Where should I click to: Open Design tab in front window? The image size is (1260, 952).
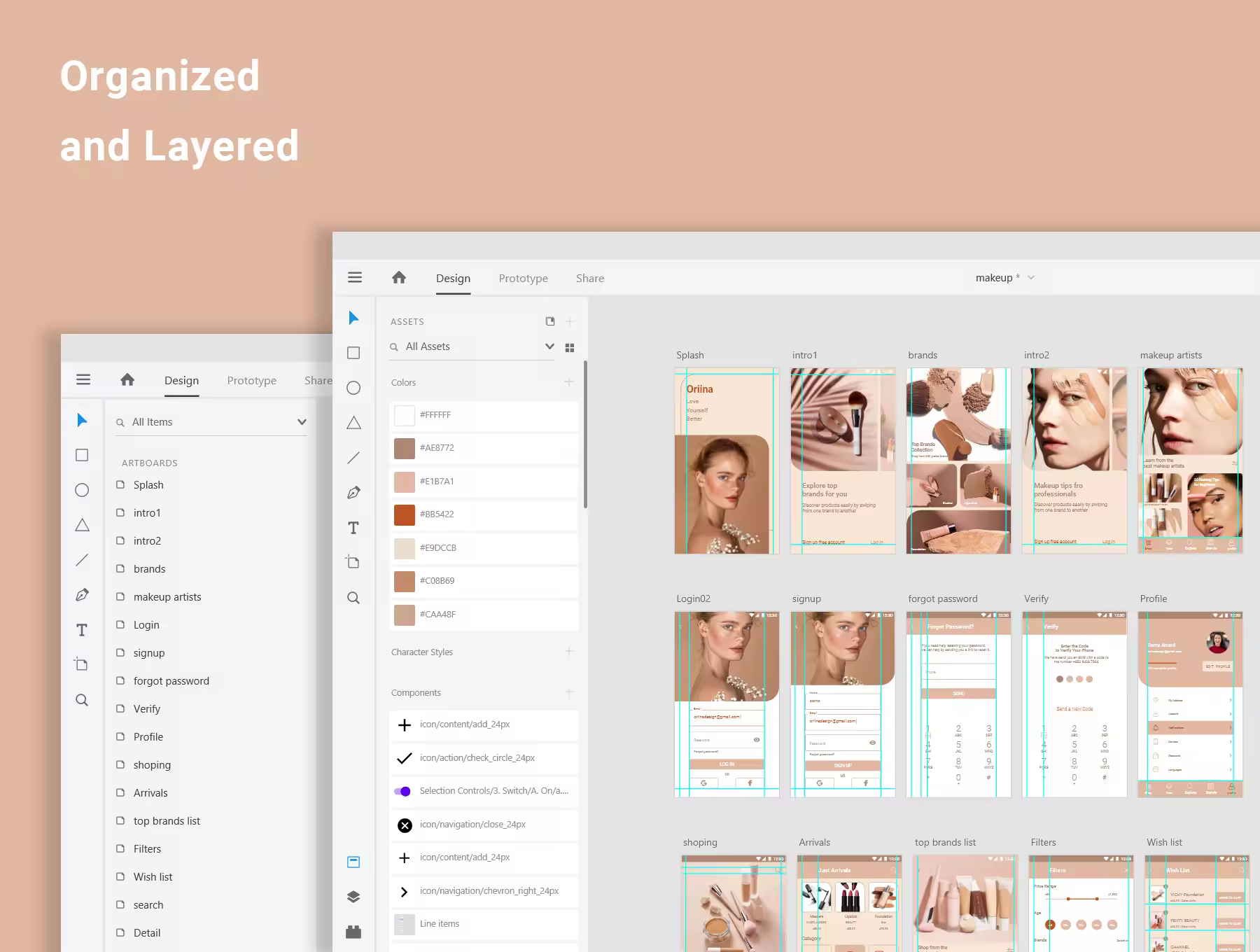pyautogui.click(x=453, y=278)
